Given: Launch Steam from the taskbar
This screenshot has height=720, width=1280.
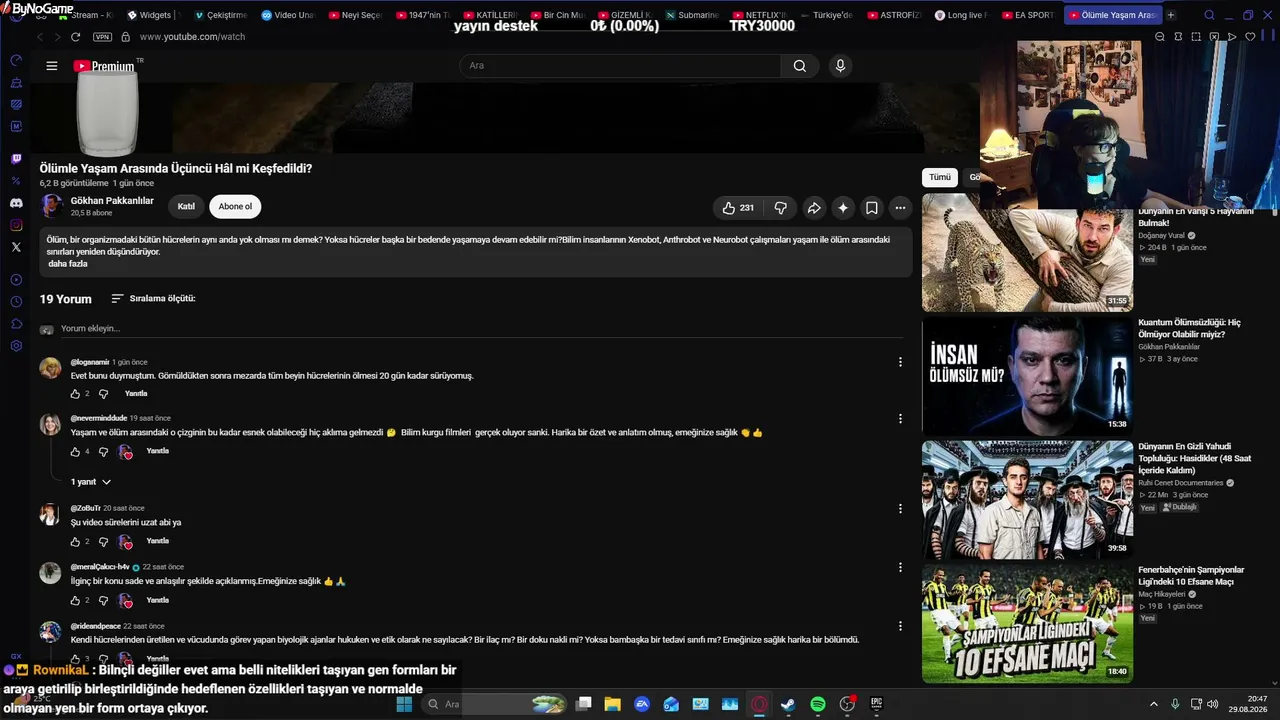Looking at the screenshot, I should 788,704.
